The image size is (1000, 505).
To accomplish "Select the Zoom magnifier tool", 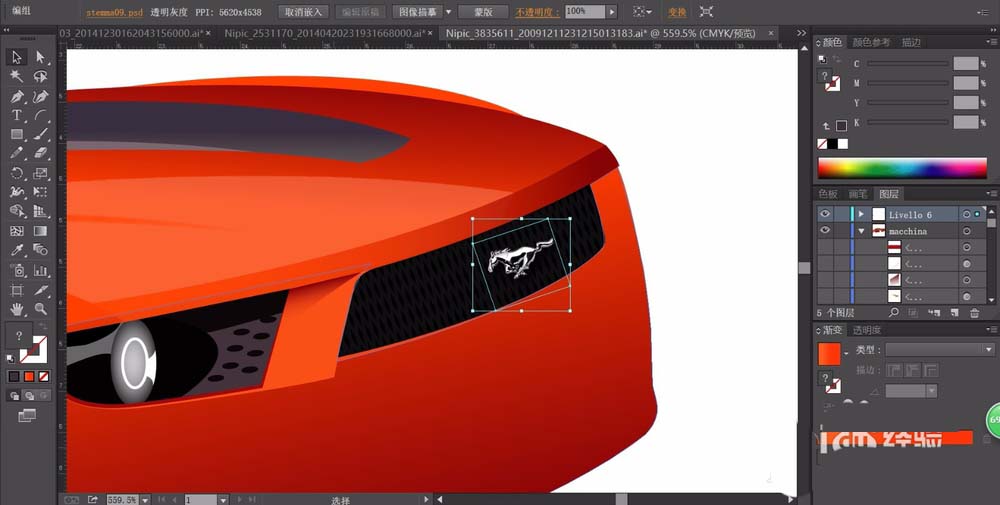I will (41, 309).
